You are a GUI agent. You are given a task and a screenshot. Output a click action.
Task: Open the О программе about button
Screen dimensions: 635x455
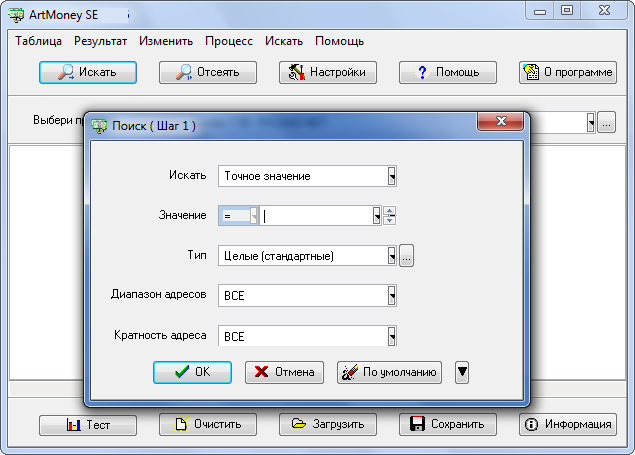(567, 72)
